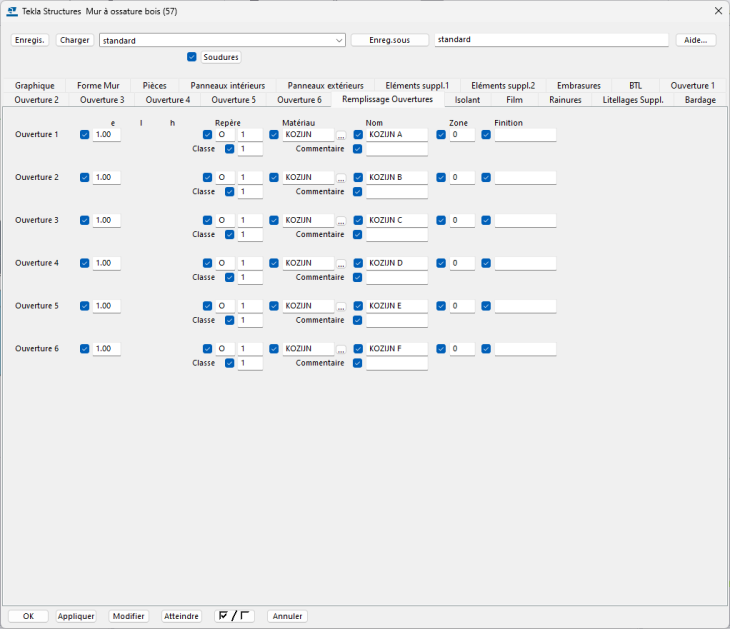
Task: Disable the Zone checkbox for Ouverture 3
Action: [x=441, y=220]
